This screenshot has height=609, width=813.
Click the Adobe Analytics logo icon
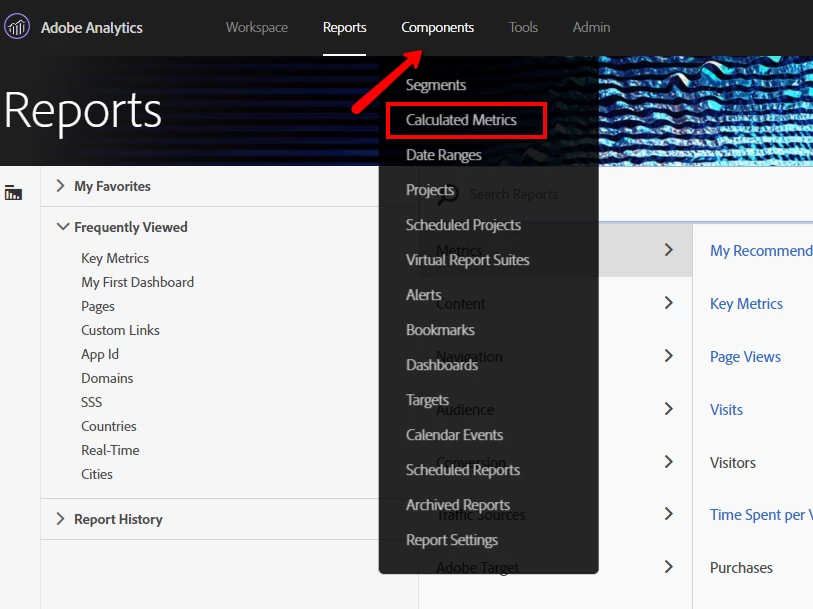tap(17, 27)
